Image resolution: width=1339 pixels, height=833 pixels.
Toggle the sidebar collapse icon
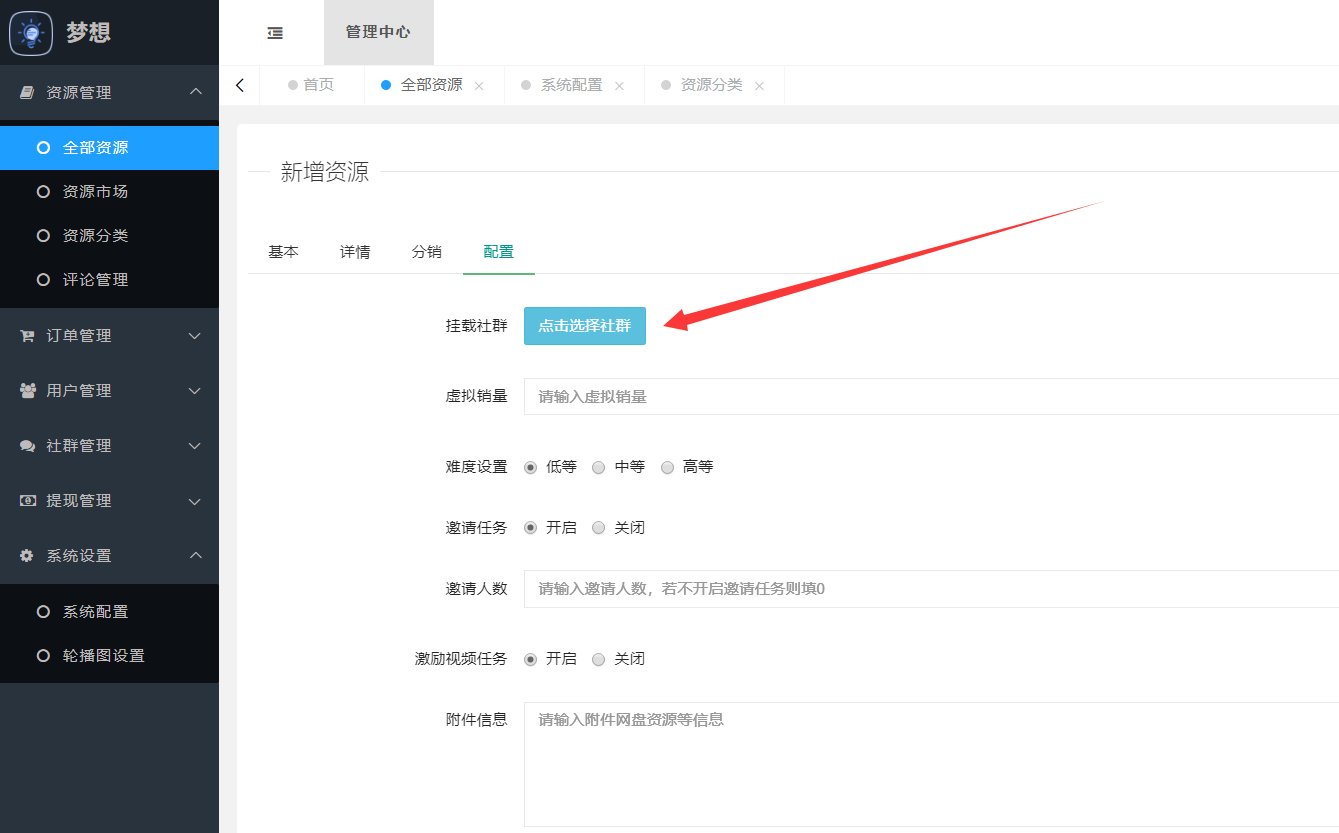275,33
